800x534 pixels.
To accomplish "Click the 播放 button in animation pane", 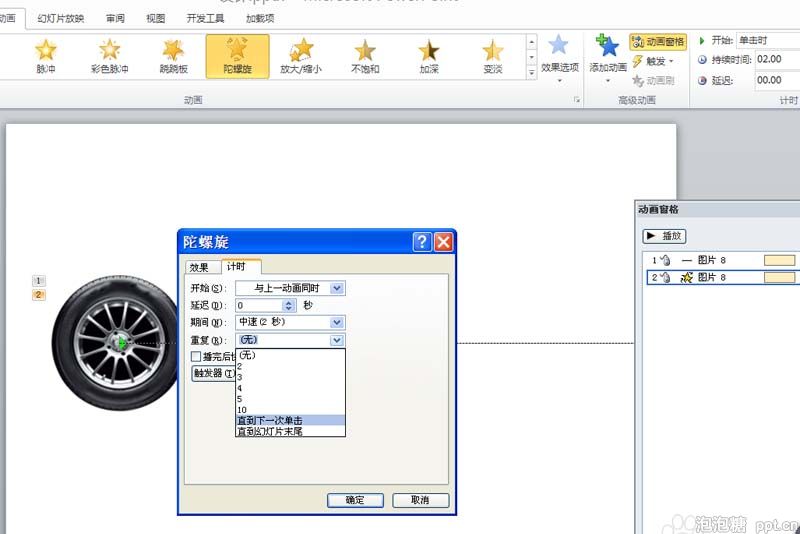I will coord(664,236).
